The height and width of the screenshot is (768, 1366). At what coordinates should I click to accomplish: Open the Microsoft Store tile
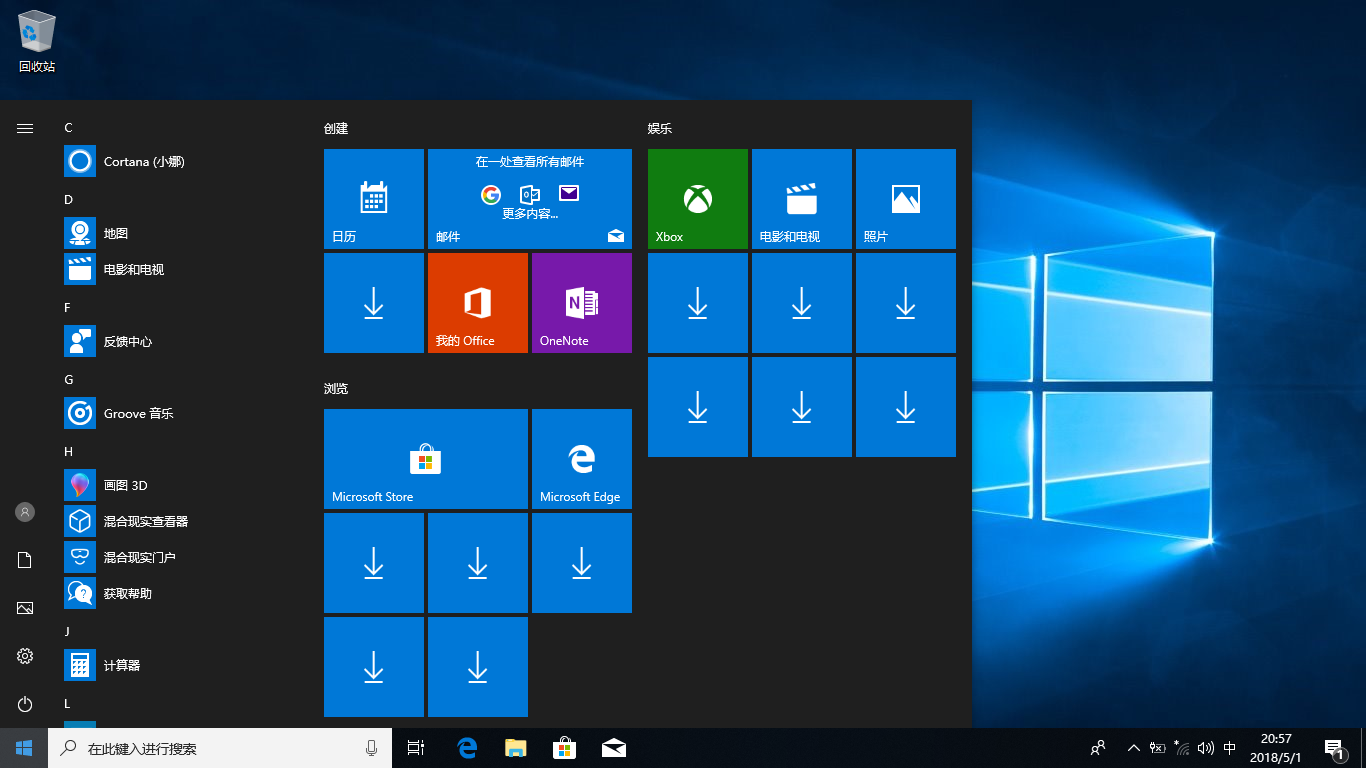tap(425, 459)
